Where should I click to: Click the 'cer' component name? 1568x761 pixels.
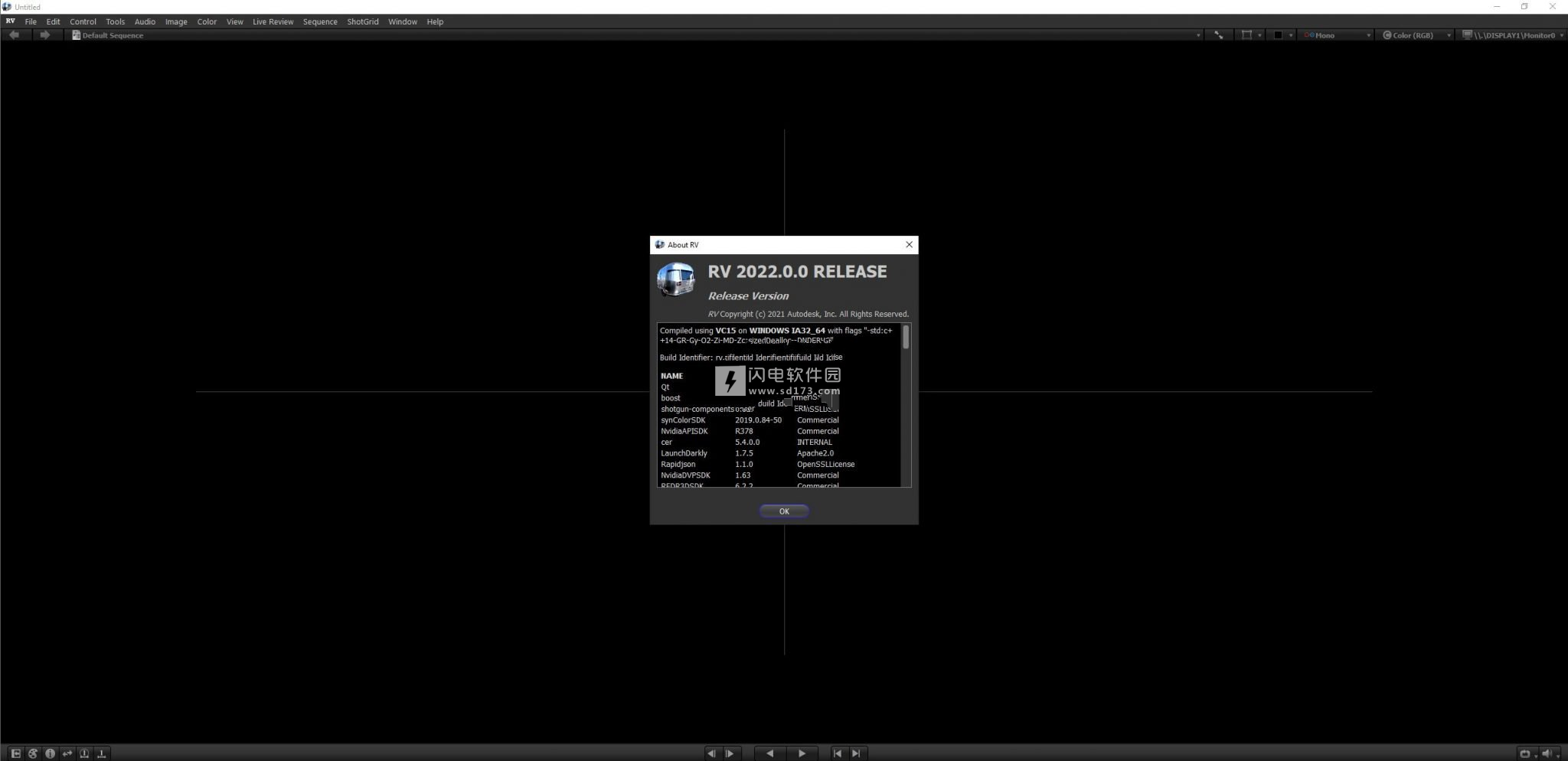666,443
